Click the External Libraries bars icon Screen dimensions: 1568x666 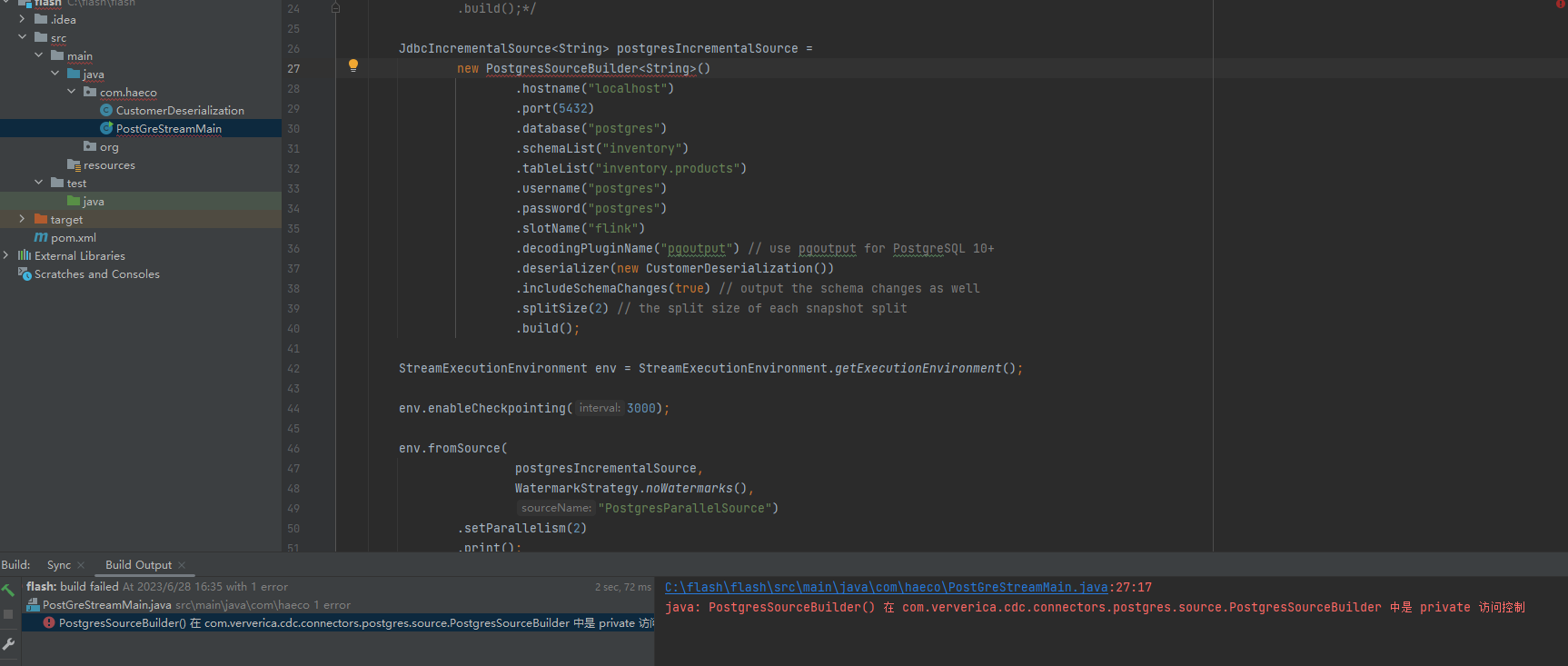(25, 255)
